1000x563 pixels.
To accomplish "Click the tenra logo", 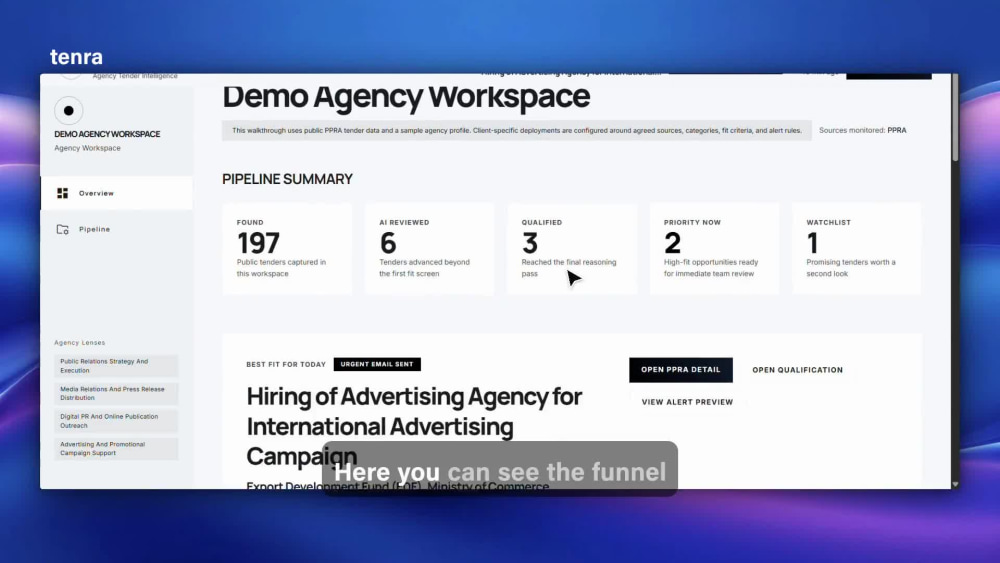I will point(77,57).
